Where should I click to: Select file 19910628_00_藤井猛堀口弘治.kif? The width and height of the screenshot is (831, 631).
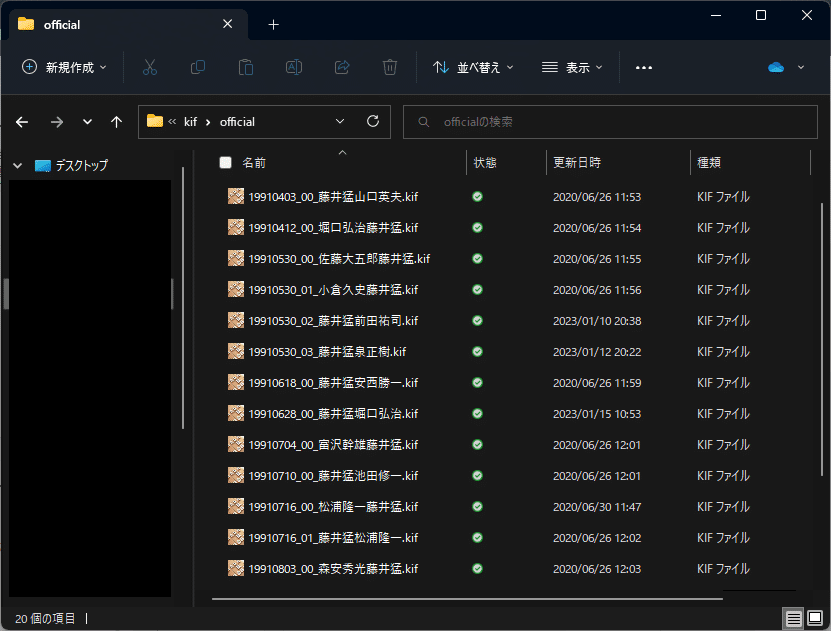pyautogui.click(x=333, y=414)
